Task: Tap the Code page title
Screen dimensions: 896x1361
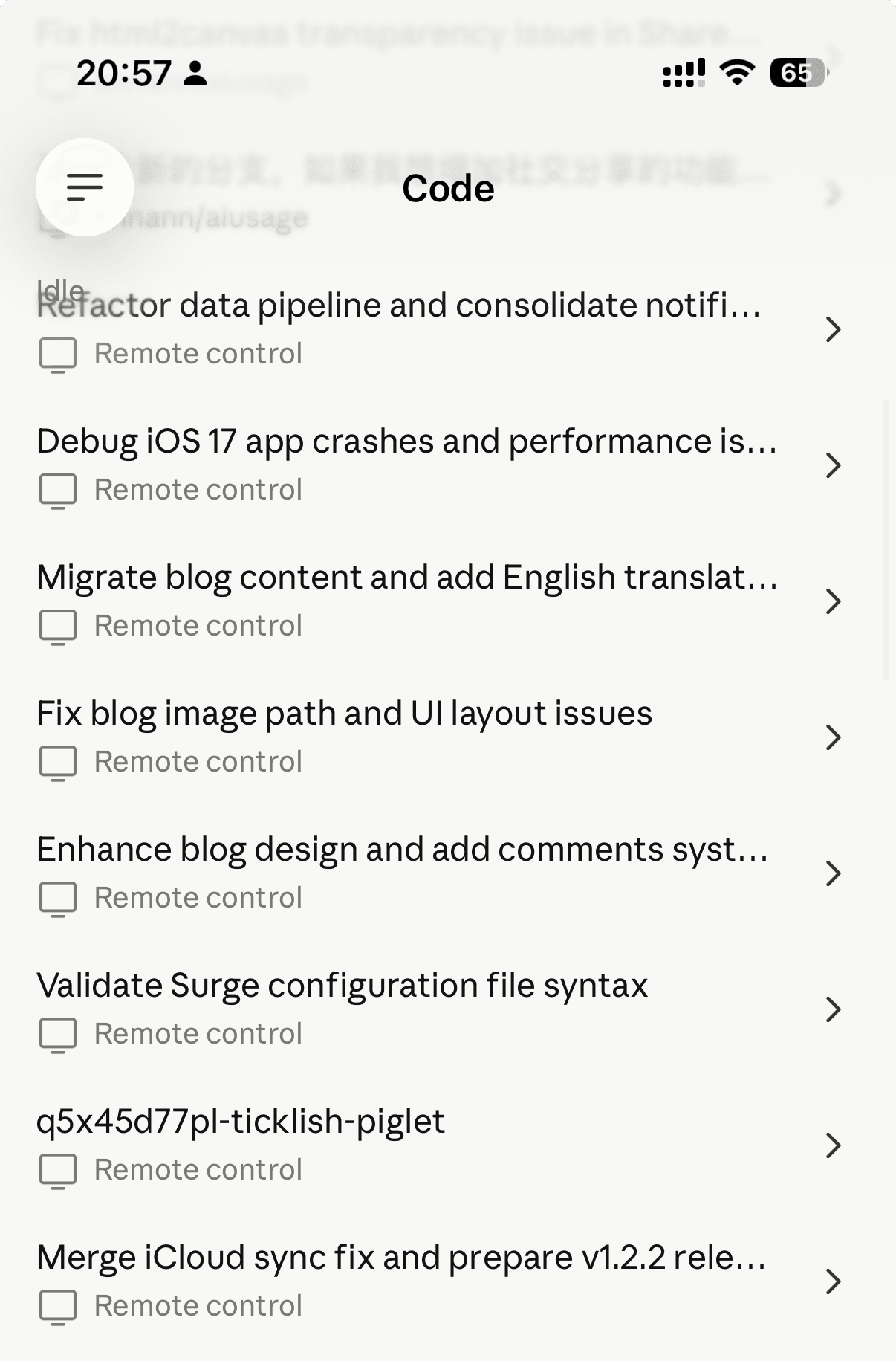Action: [x=448, y=189]
